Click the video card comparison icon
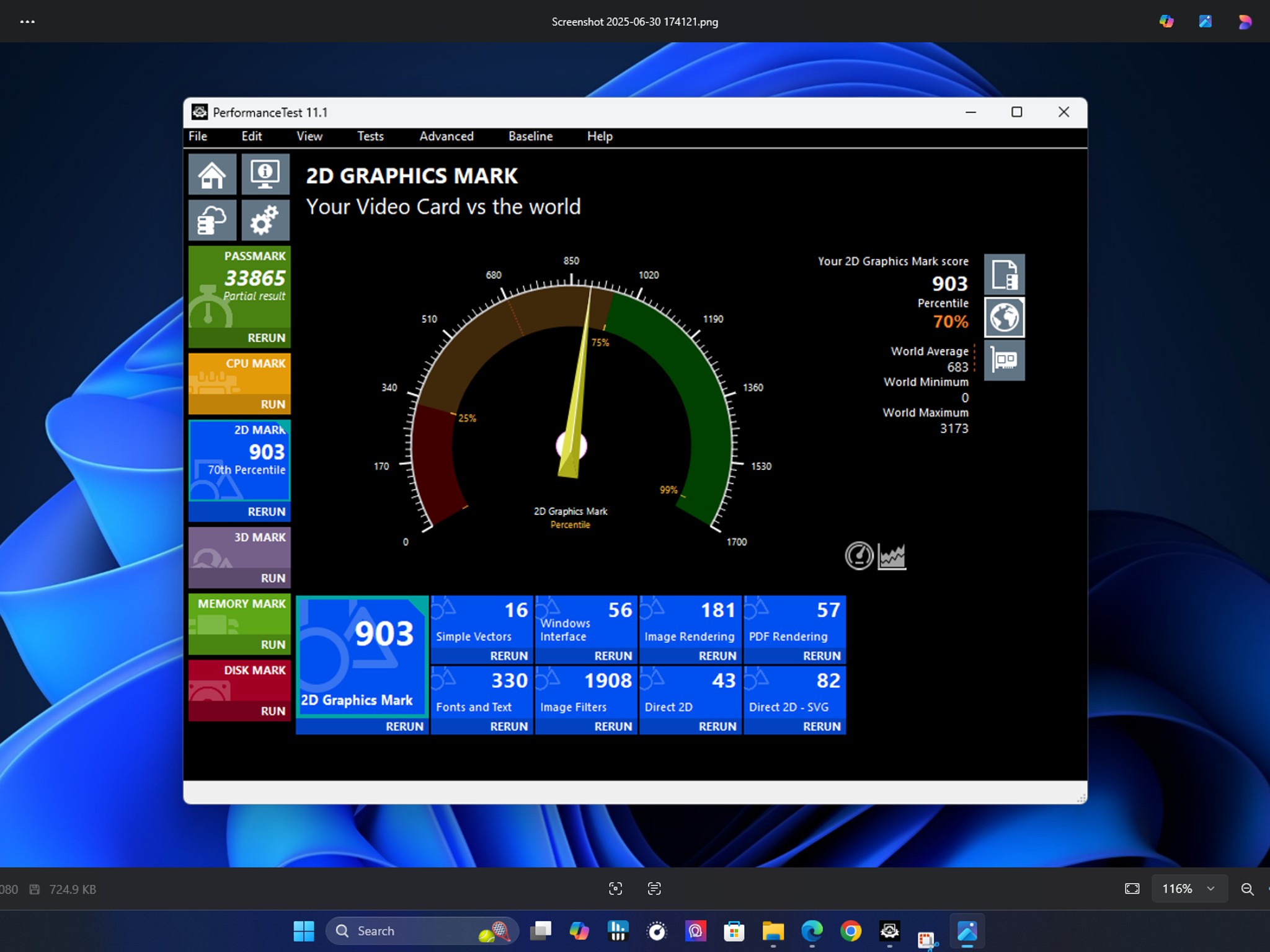 click(x=1004, y=360)
